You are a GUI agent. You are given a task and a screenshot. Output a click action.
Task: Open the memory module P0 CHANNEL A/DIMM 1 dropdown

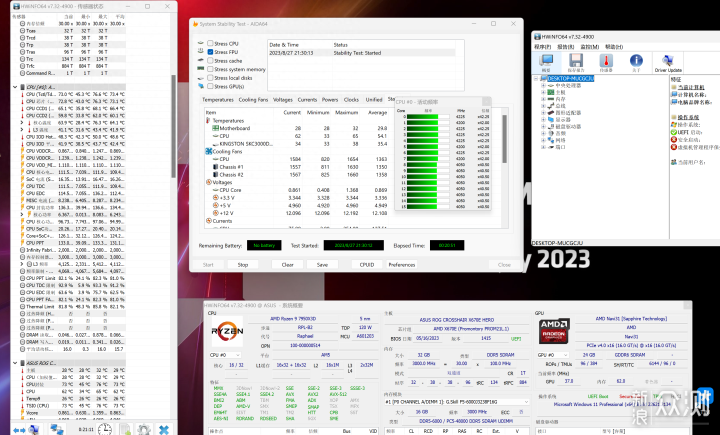pyautogui.click(x=457, y=402)
